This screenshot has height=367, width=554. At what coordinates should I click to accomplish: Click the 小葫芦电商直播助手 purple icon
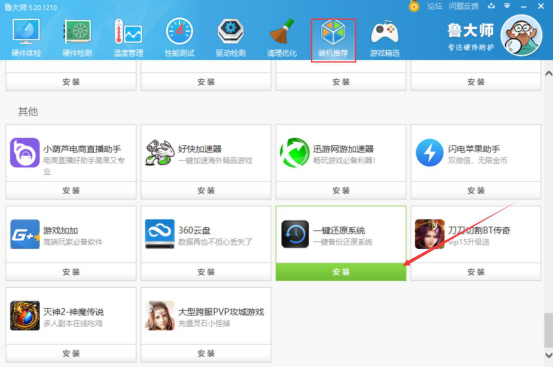25,153
